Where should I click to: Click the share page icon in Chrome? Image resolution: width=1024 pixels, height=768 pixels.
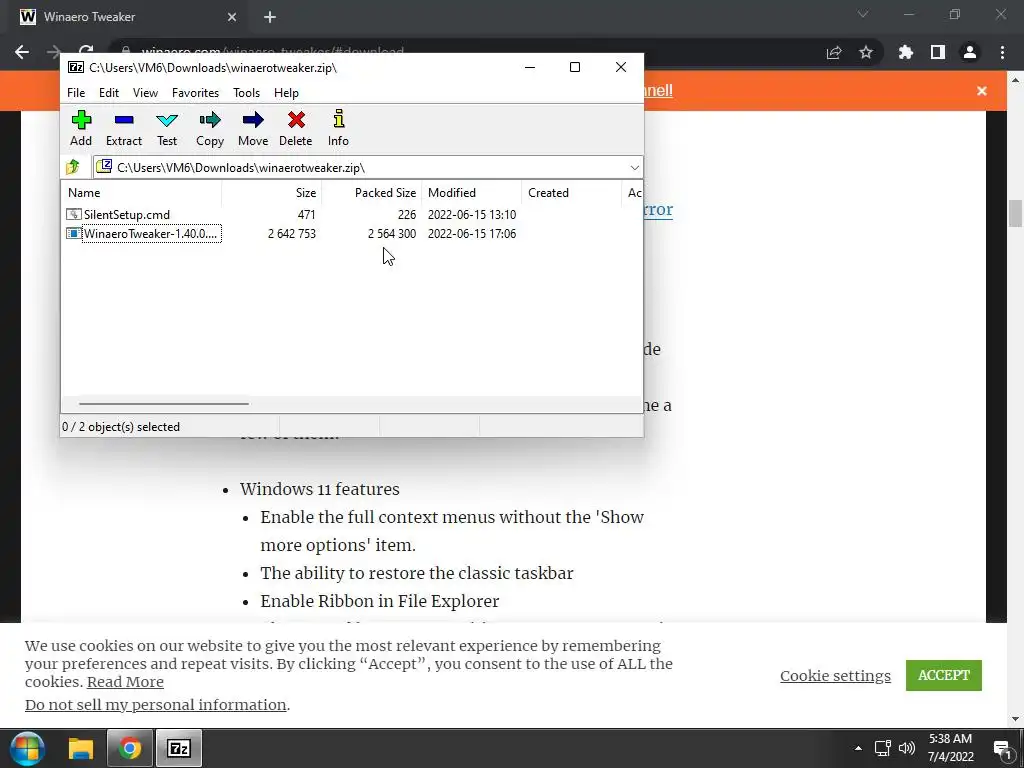pyautogui.click(x=834, y=52)
